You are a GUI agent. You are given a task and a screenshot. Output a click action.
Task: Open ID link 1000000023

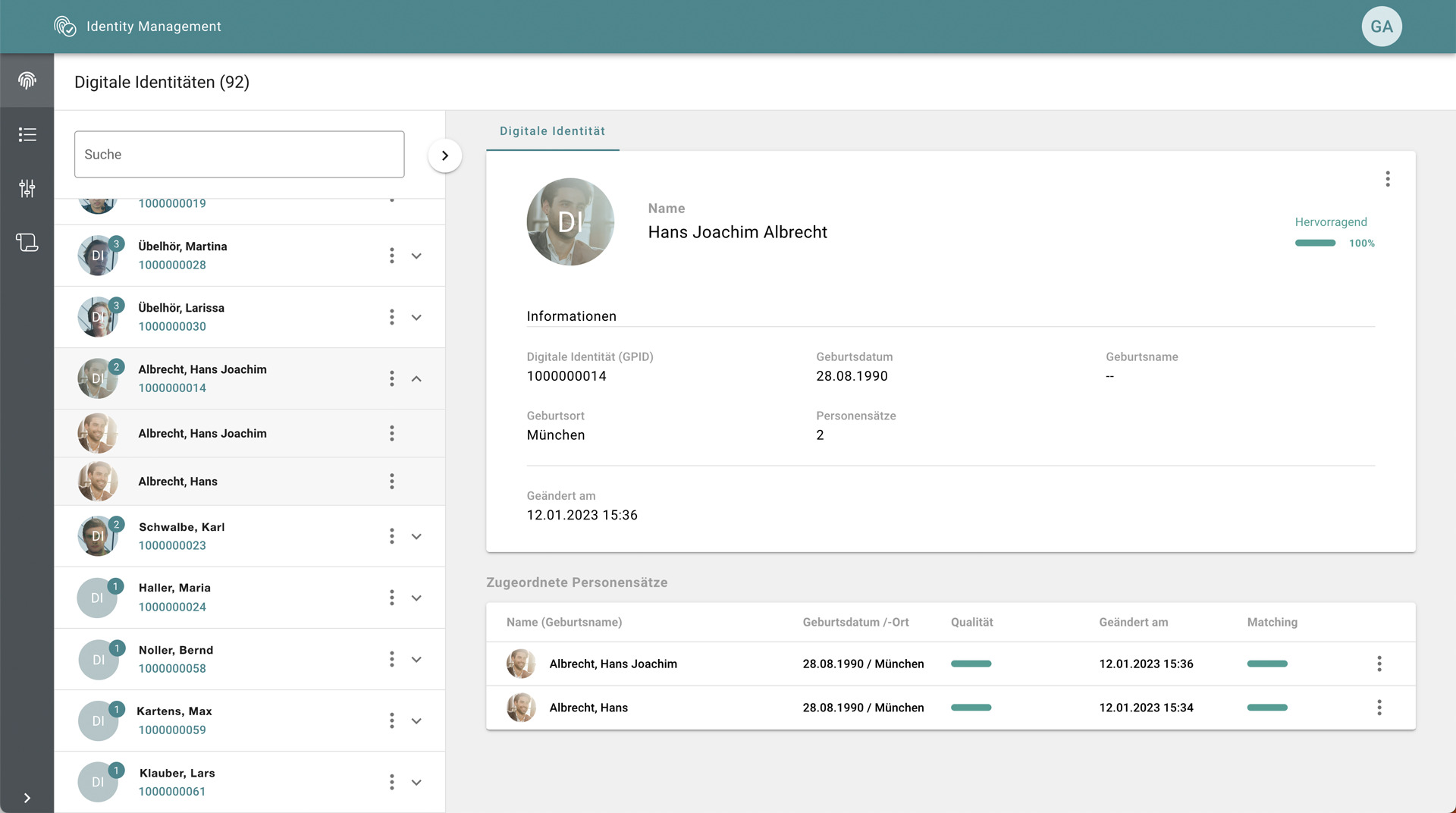(172, 545)
